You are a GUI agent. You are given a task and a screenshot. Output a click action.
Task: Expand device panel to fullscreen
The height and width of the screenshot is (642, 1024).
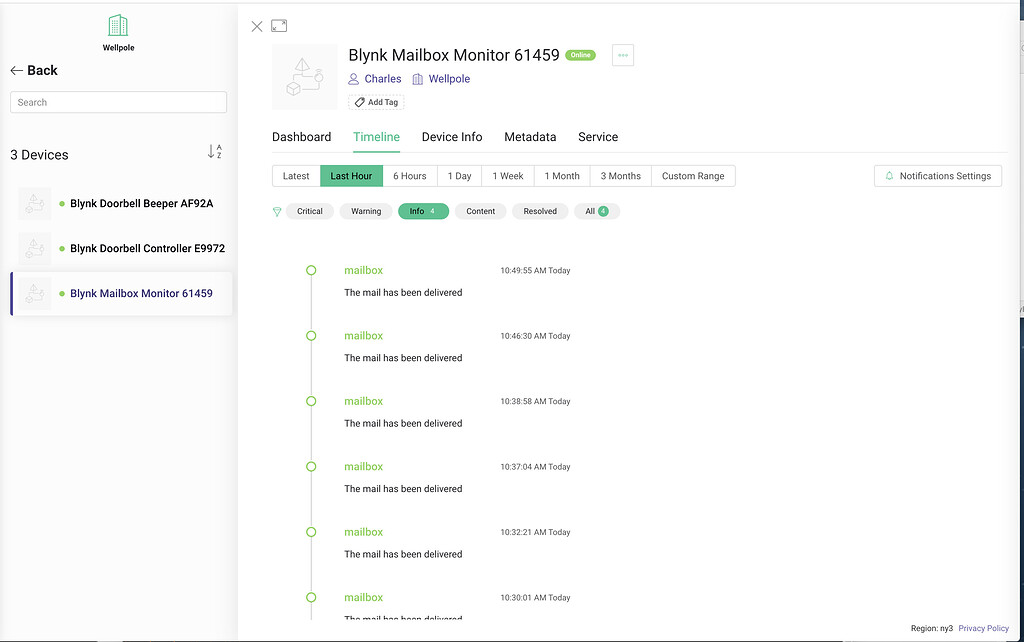click(279, 25)
